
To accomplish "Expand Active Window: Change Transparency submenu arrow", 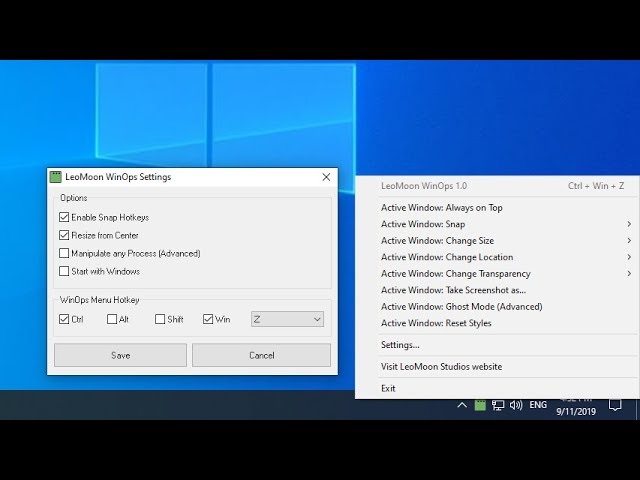I will tap(629, 273).
